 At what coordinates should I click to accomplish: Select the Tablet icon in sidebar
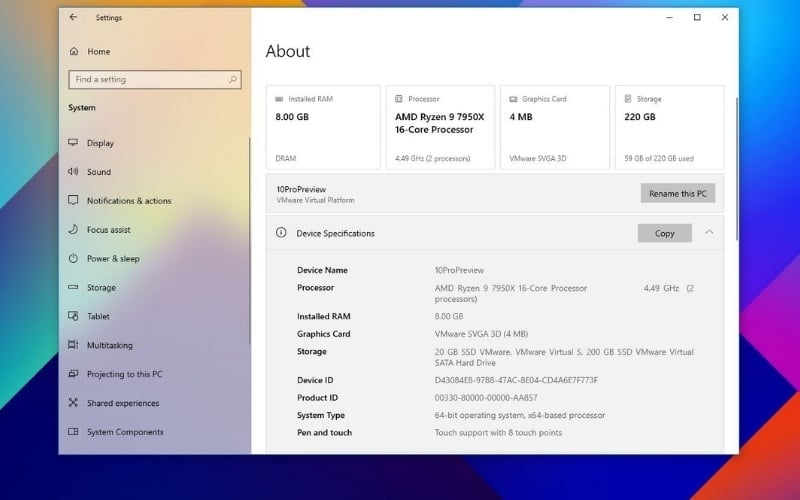(x=73, y=316)
